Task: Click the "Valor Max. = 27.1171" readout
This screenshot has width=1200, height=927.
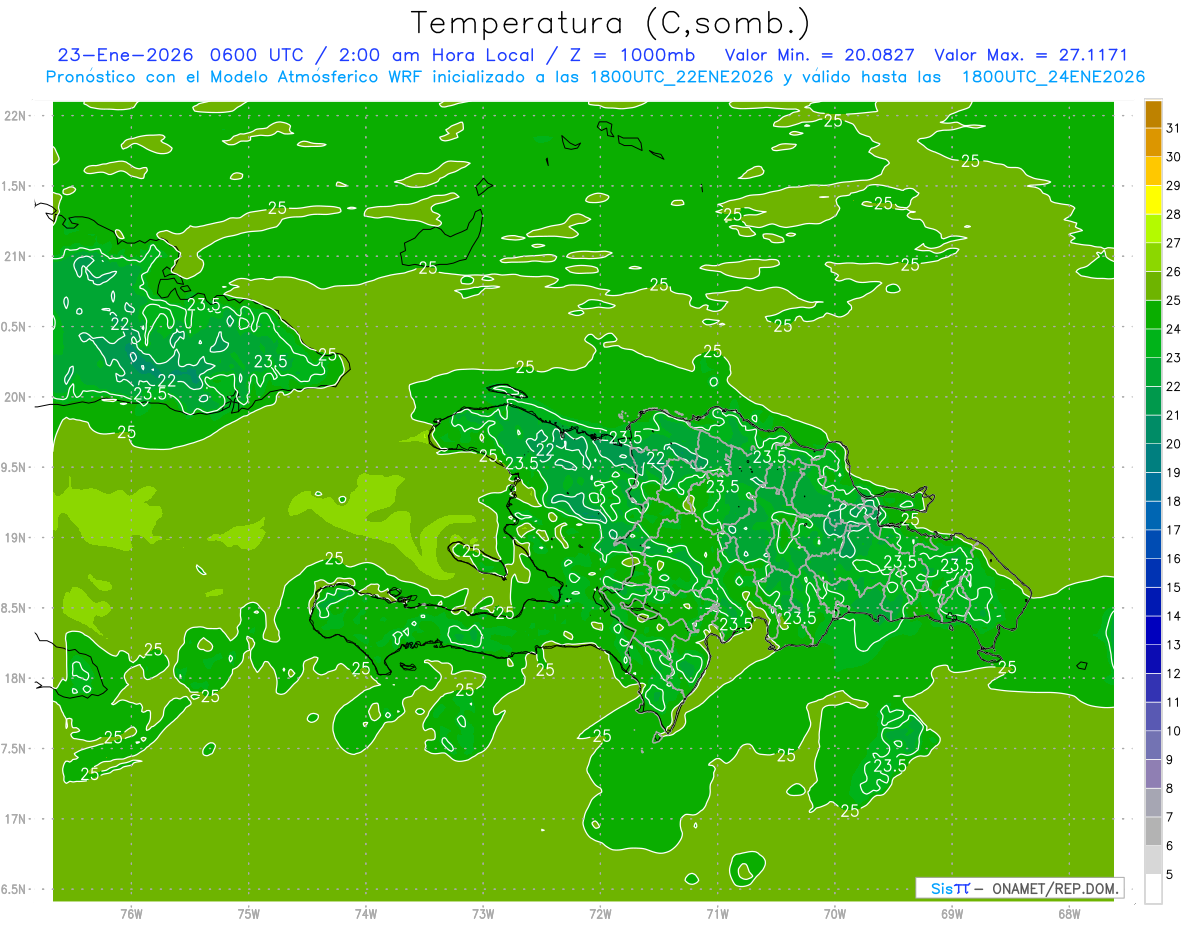Action: pyautogui.click(x=1030, y=55)
